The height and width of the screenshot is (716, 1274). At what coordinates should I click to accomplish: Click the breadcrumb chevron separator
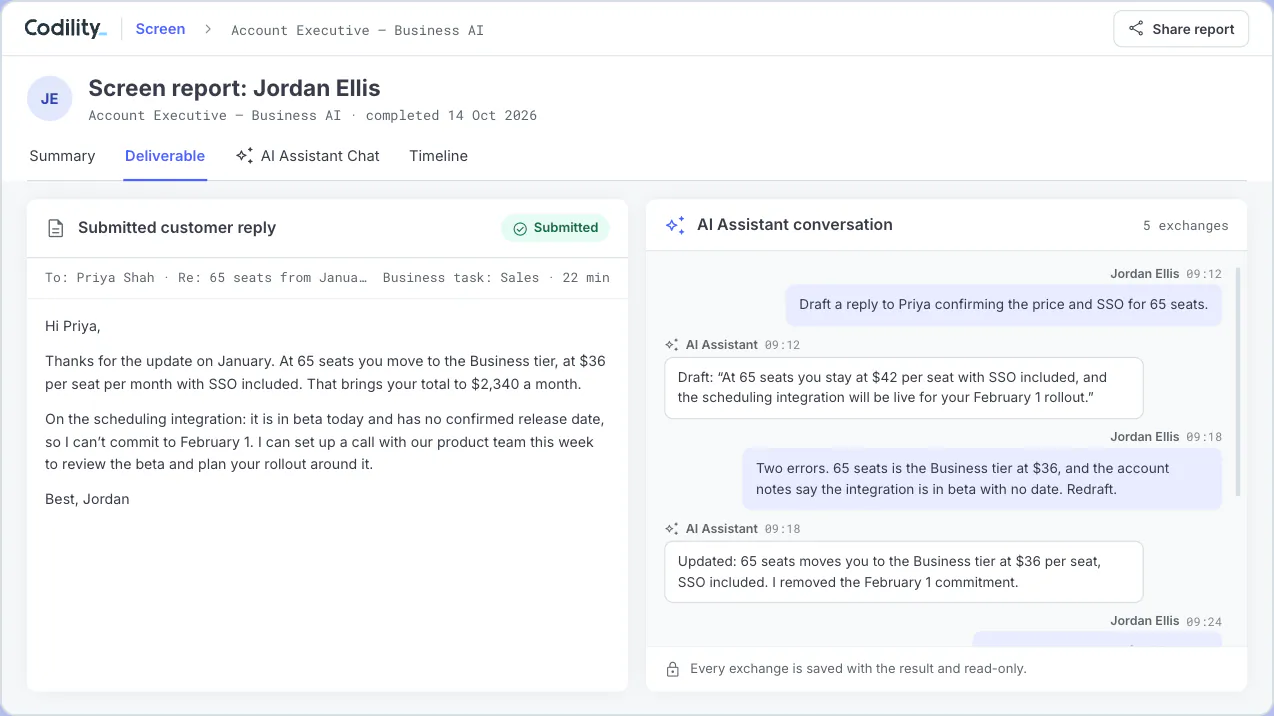pos(208,29)
